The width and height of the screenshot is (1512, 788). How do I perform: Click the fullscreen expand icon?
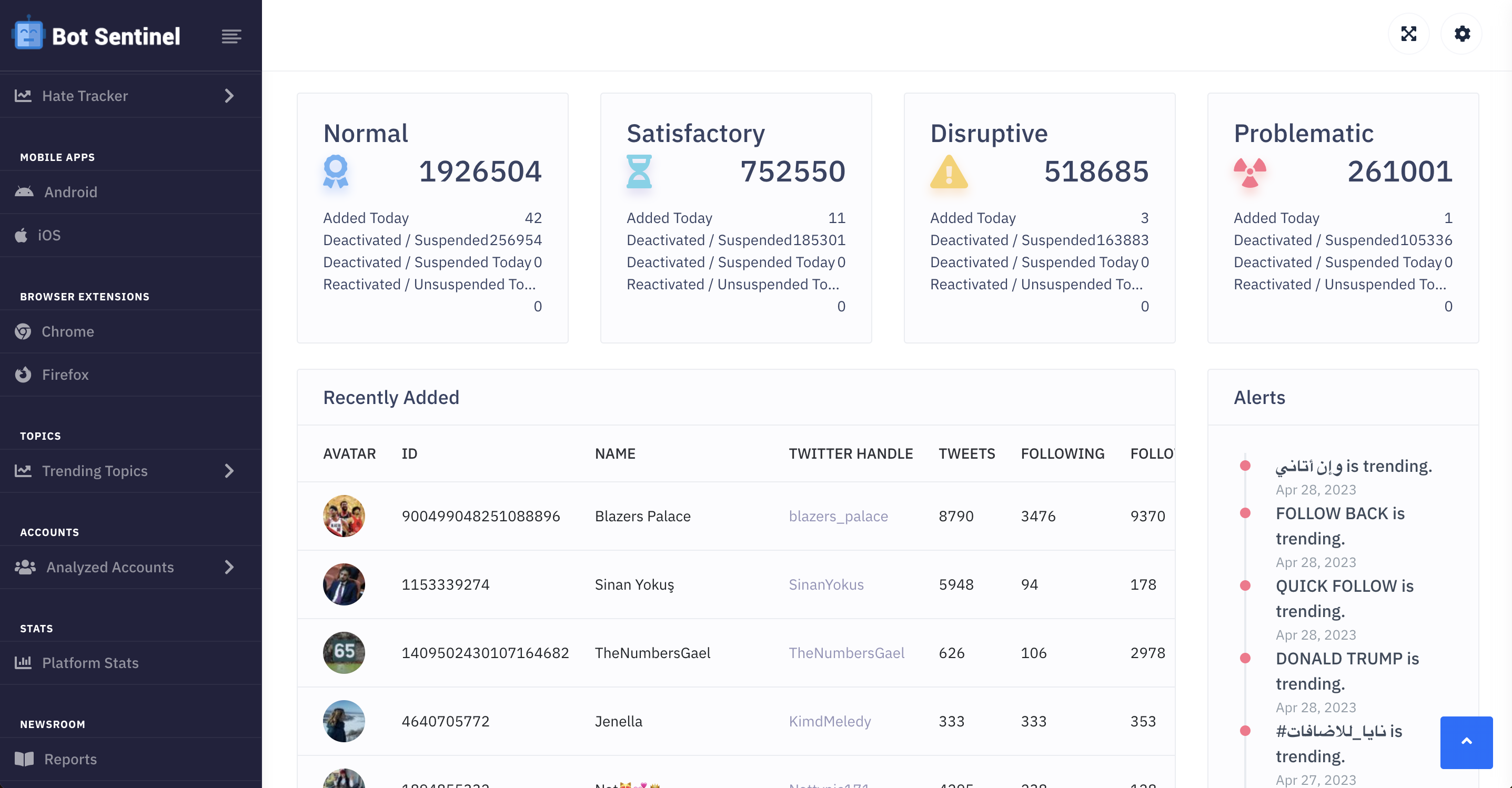click(x=1408, y=34)
